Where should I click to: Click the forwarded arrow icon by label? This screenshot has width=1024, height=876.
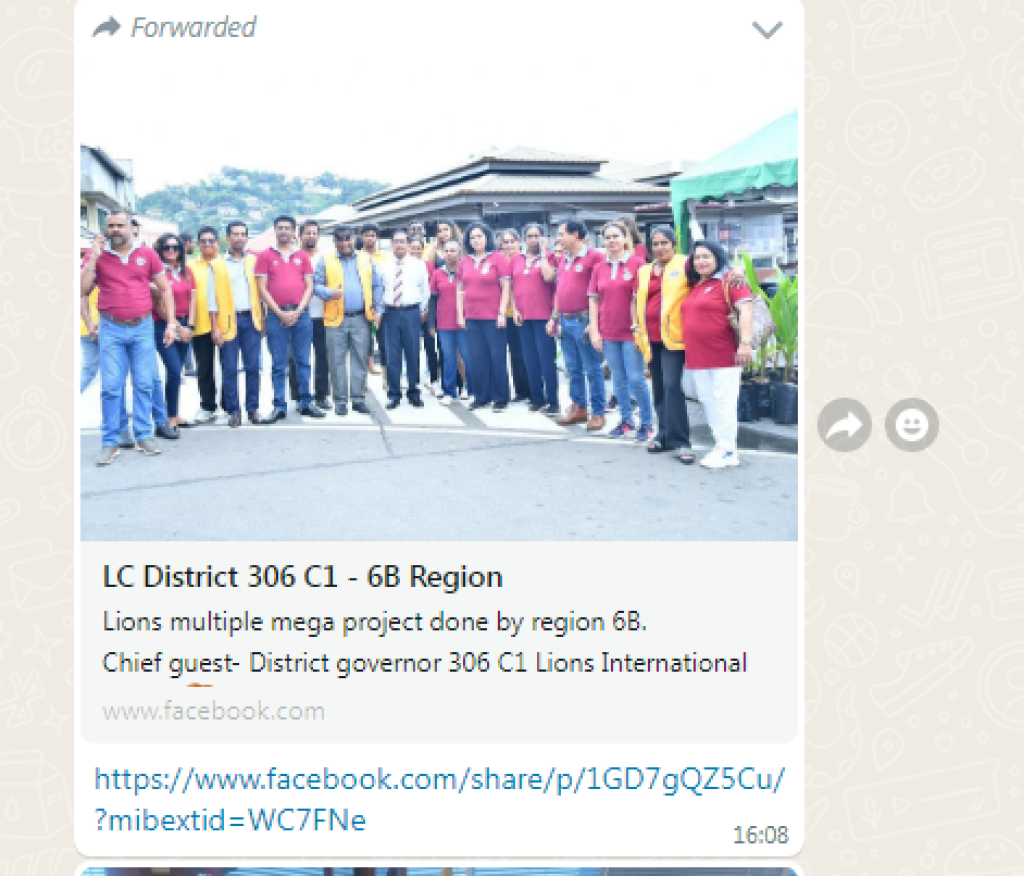click(x=107, y=27)
